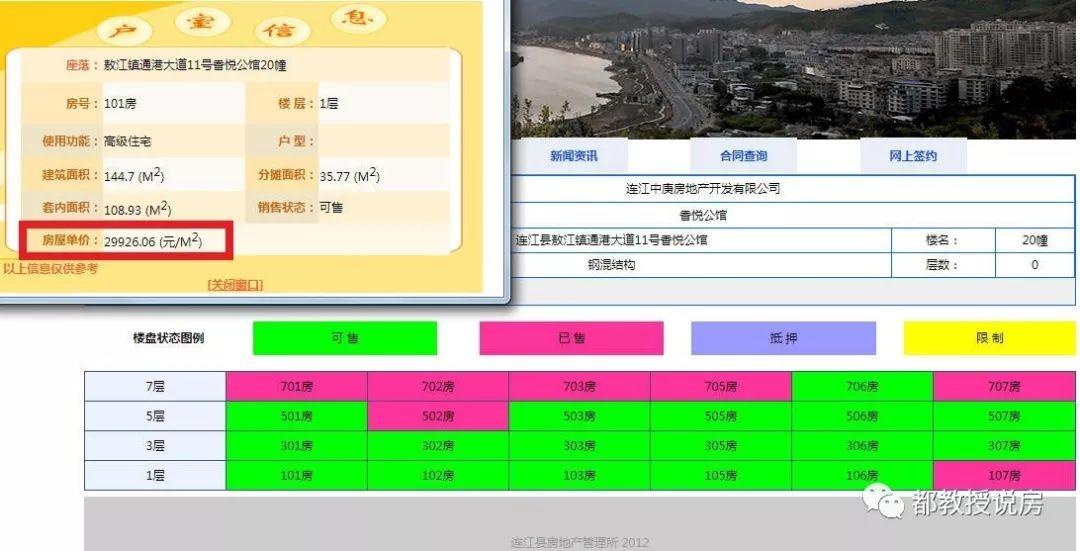
Task: Click the pink 已售 legend swatch
Action: [572, 338]
